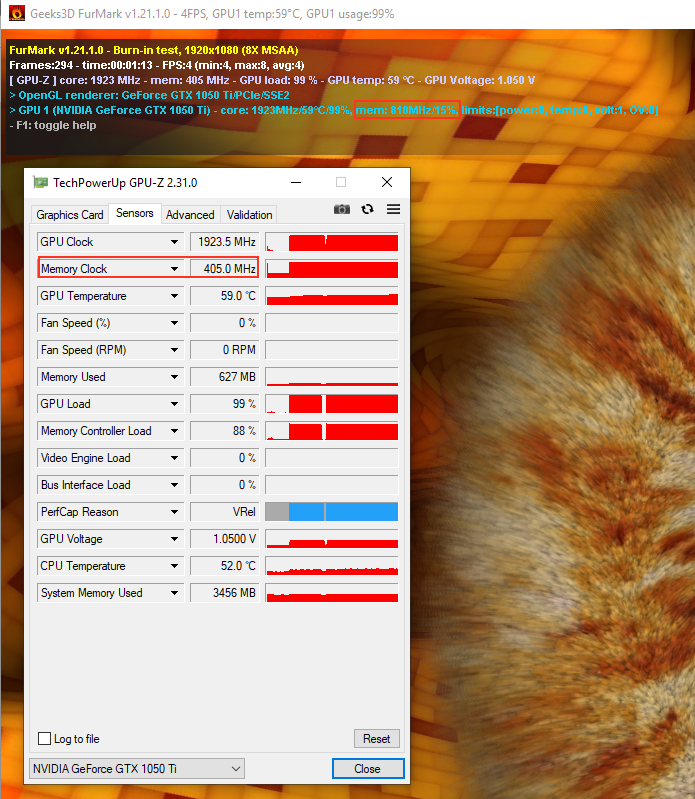Click the GPU Clock history graph
This screenshot has width=695, height=799.
(332, 242)
